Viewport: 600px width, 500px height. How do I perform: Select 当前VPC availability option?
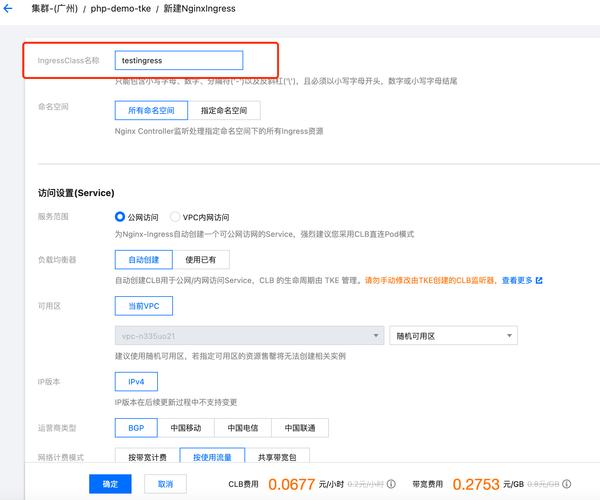(x=143, y=306)
